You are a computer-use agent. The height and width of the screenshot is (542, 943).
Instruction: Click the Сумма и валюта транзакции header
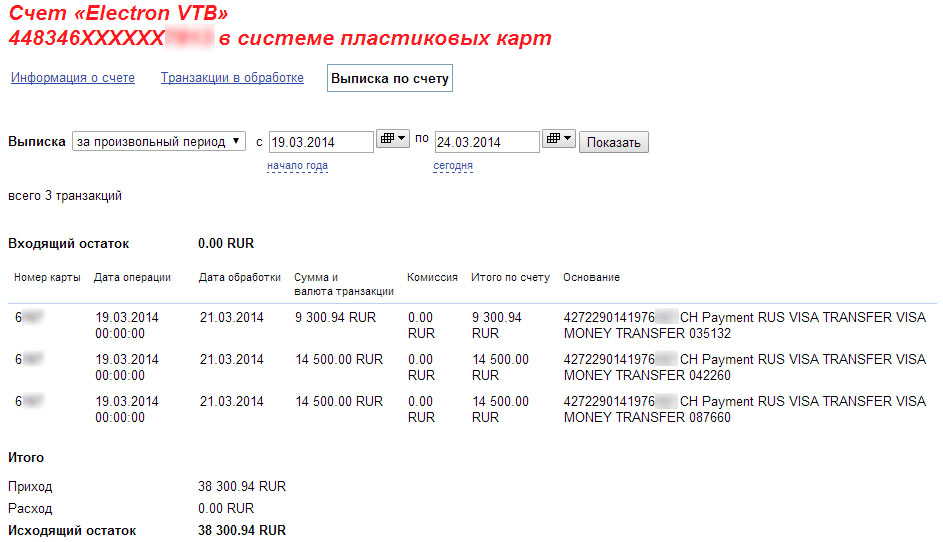coord(344,284)
